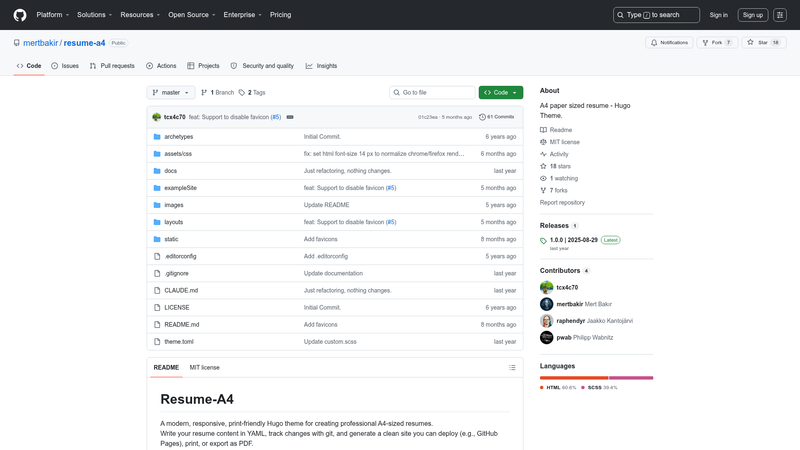Click the Go to file input
This screenshot has width=800, height=450.
(x=432, y=92)
